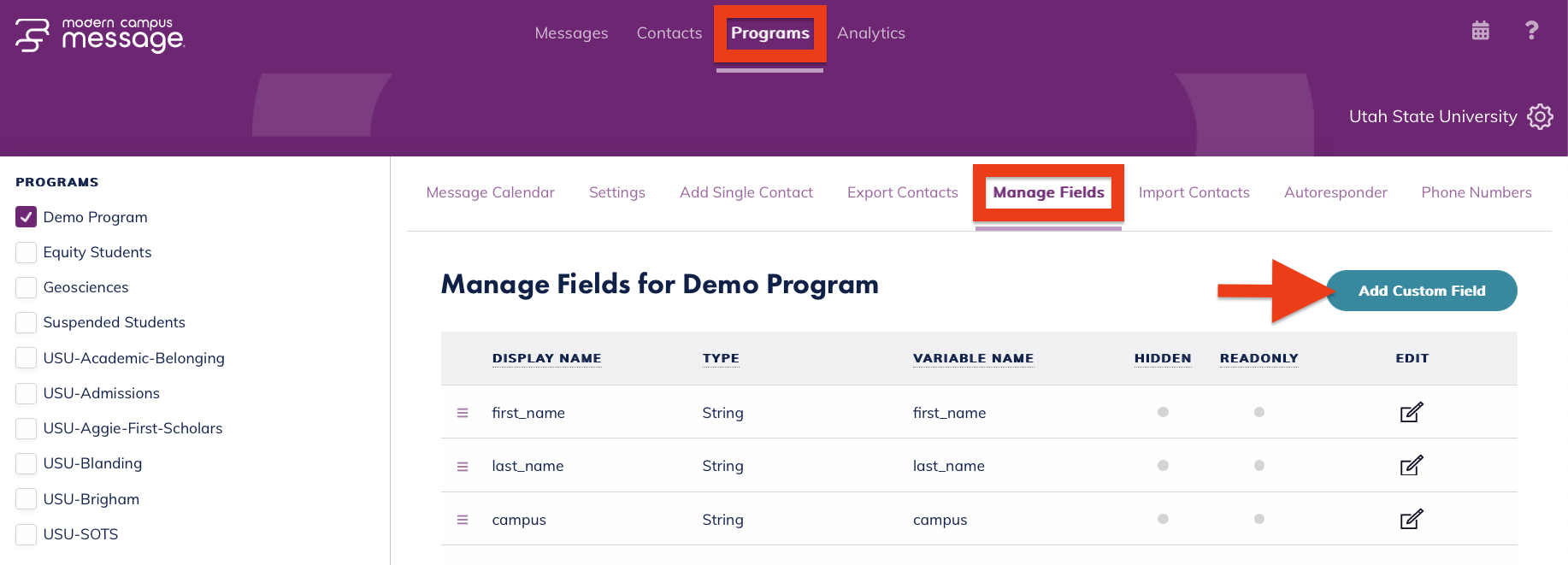The image size is (1568, 565).
Task: Grab the reorder handle for campus
Action: pyautogui.click(x=463, y=520)
